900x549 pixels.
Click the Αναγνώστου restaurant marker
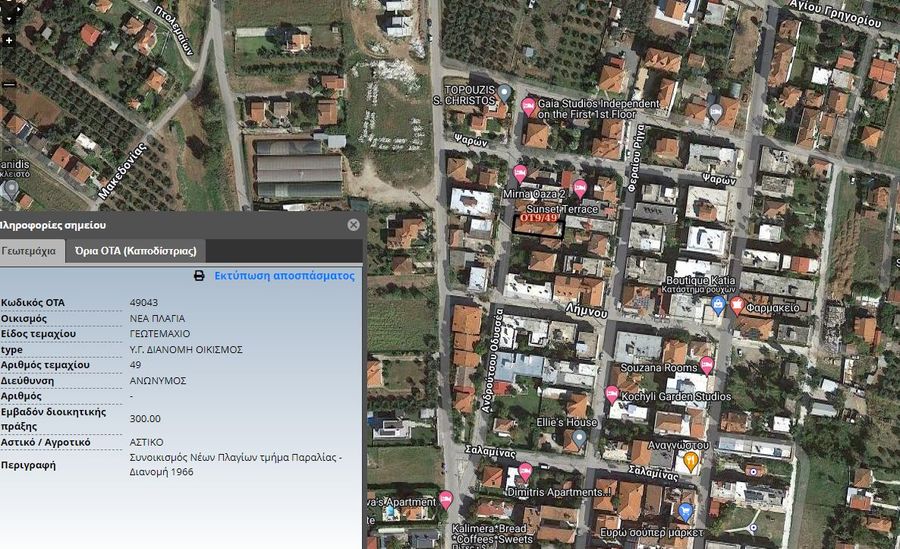click(690, 460)
